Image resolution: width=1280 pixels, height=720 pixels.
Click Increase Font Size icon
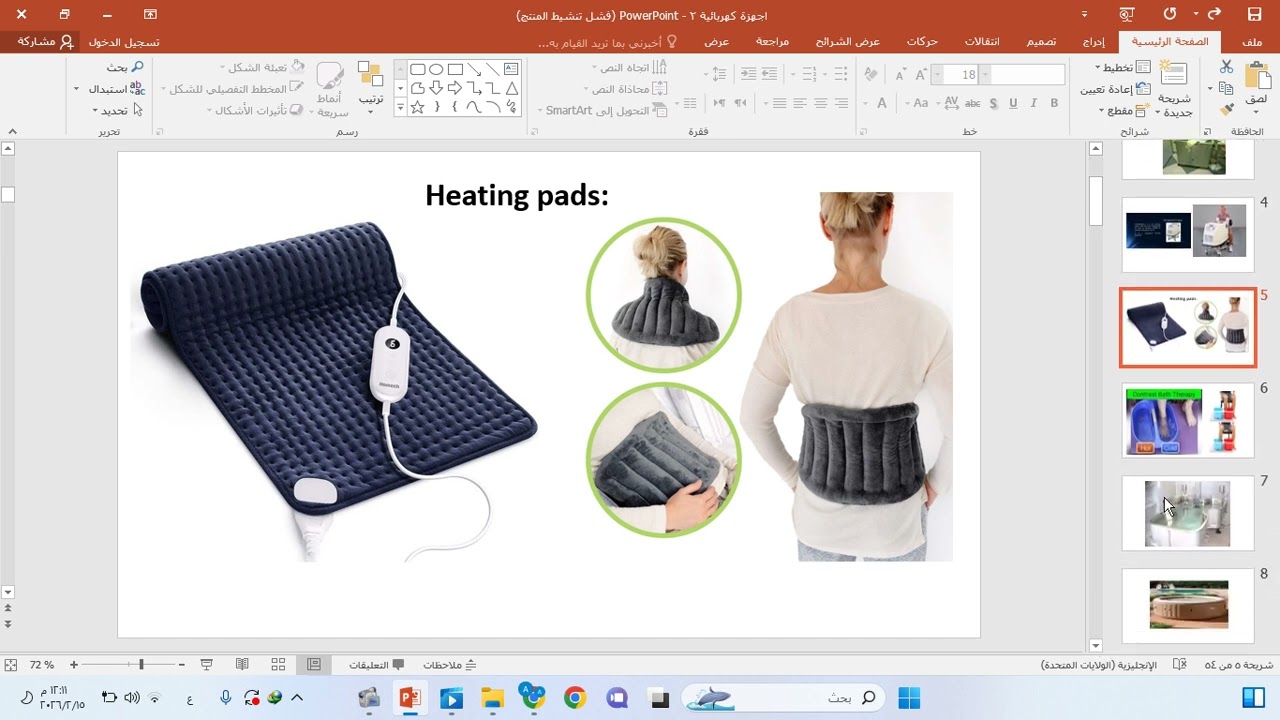[x=920, y=75]
